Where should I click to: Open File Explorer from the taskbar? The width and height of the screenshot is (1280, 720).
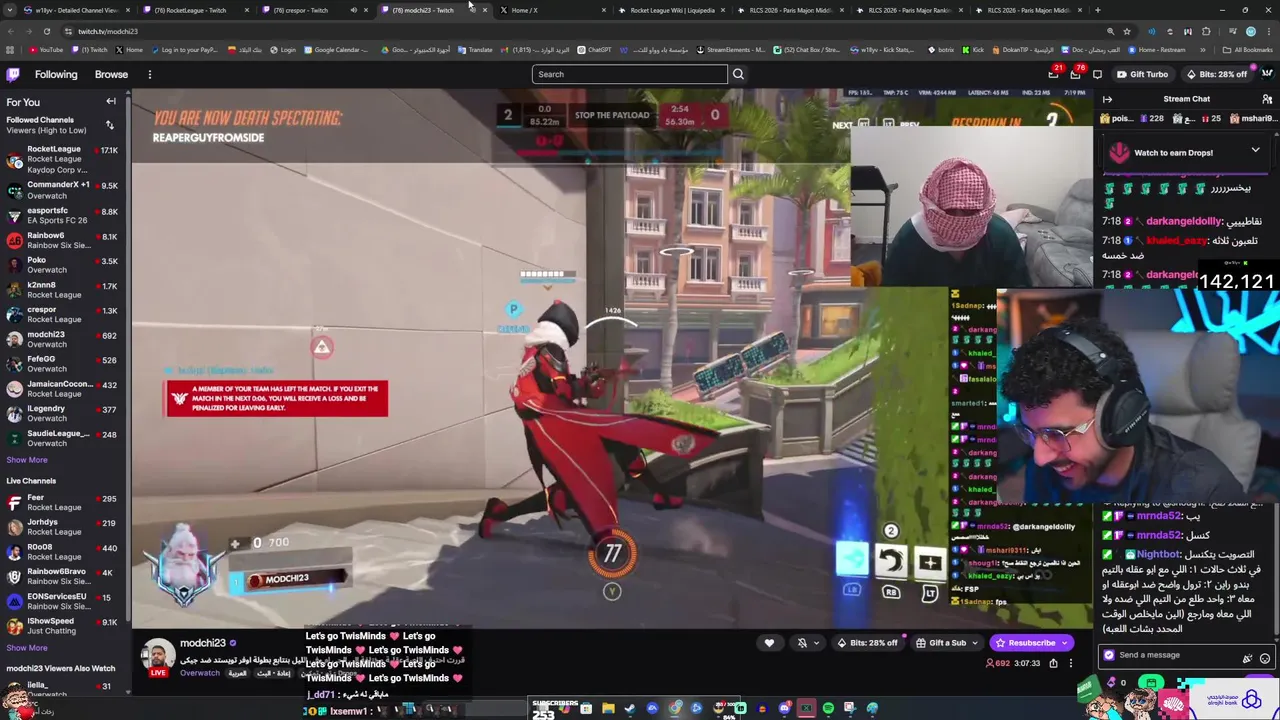(x=608, y=709)
